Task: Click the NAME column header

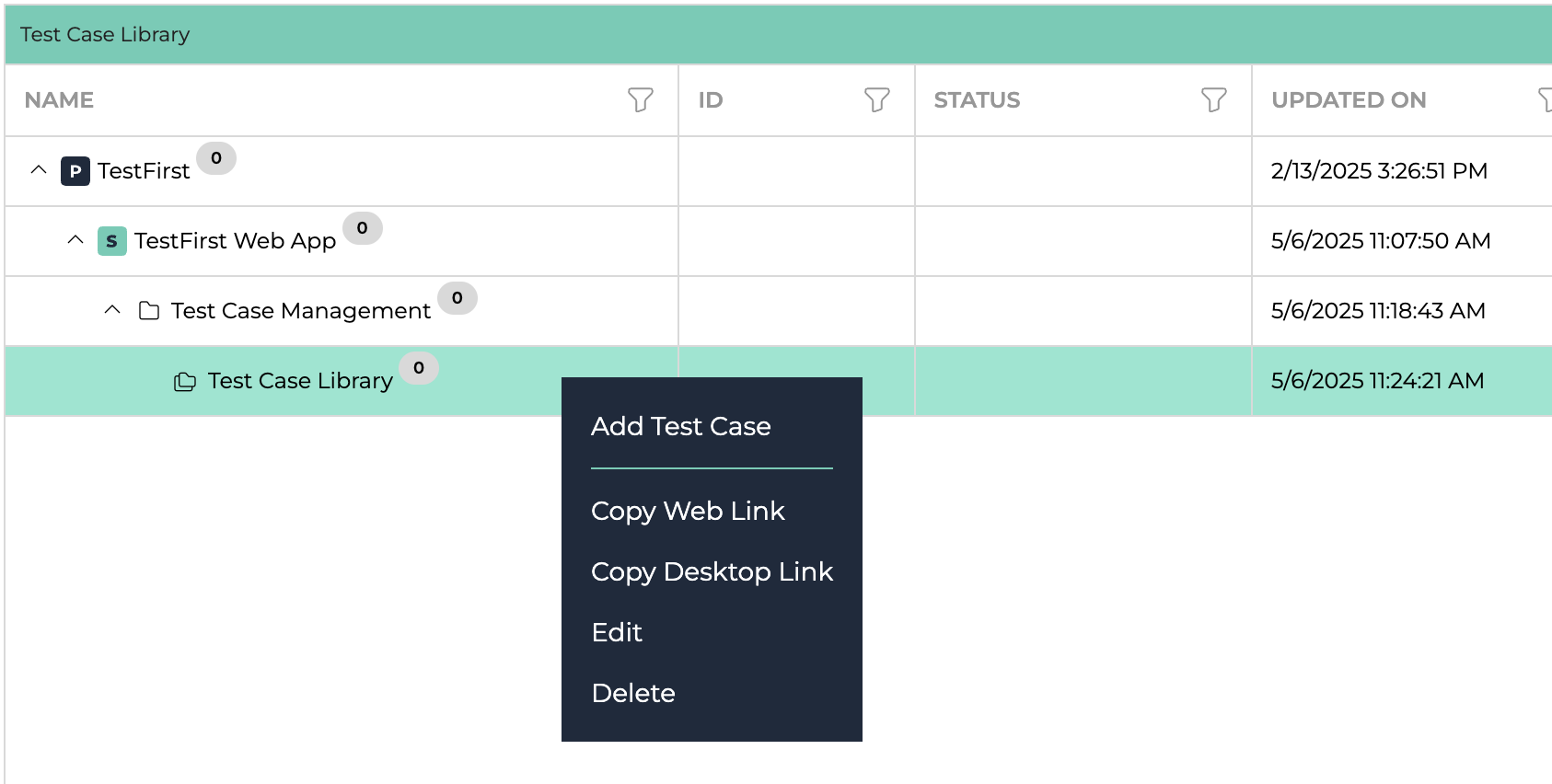Action: 59,100
